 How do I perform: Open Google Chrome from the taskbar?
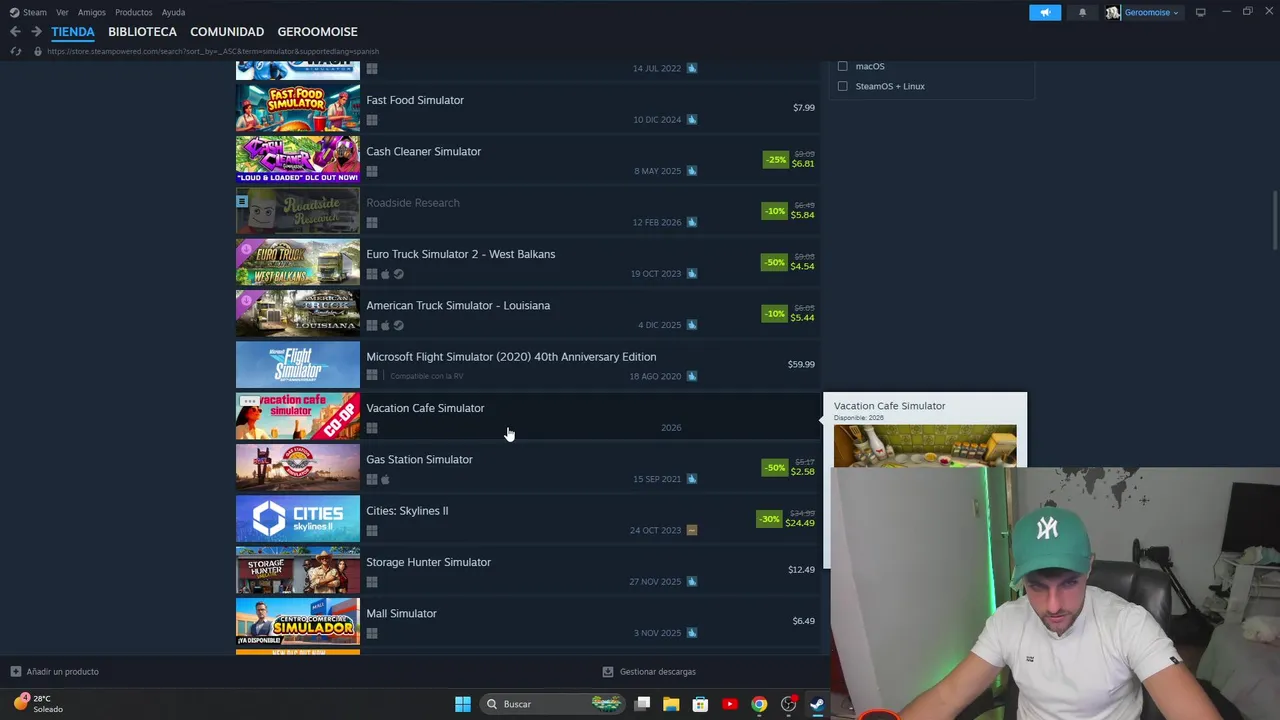coord(759,704)
